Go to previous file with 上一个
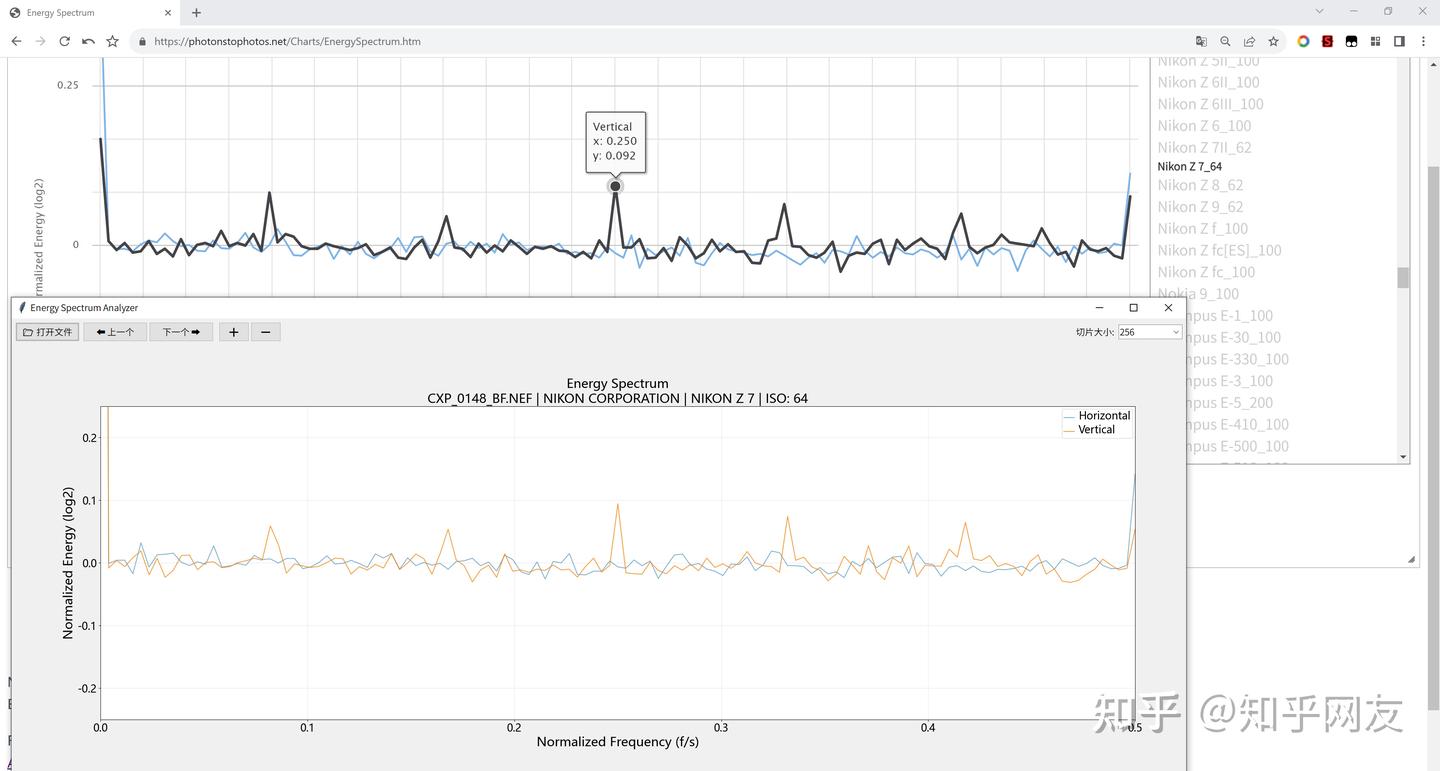1440x771 pixels. 115,332
